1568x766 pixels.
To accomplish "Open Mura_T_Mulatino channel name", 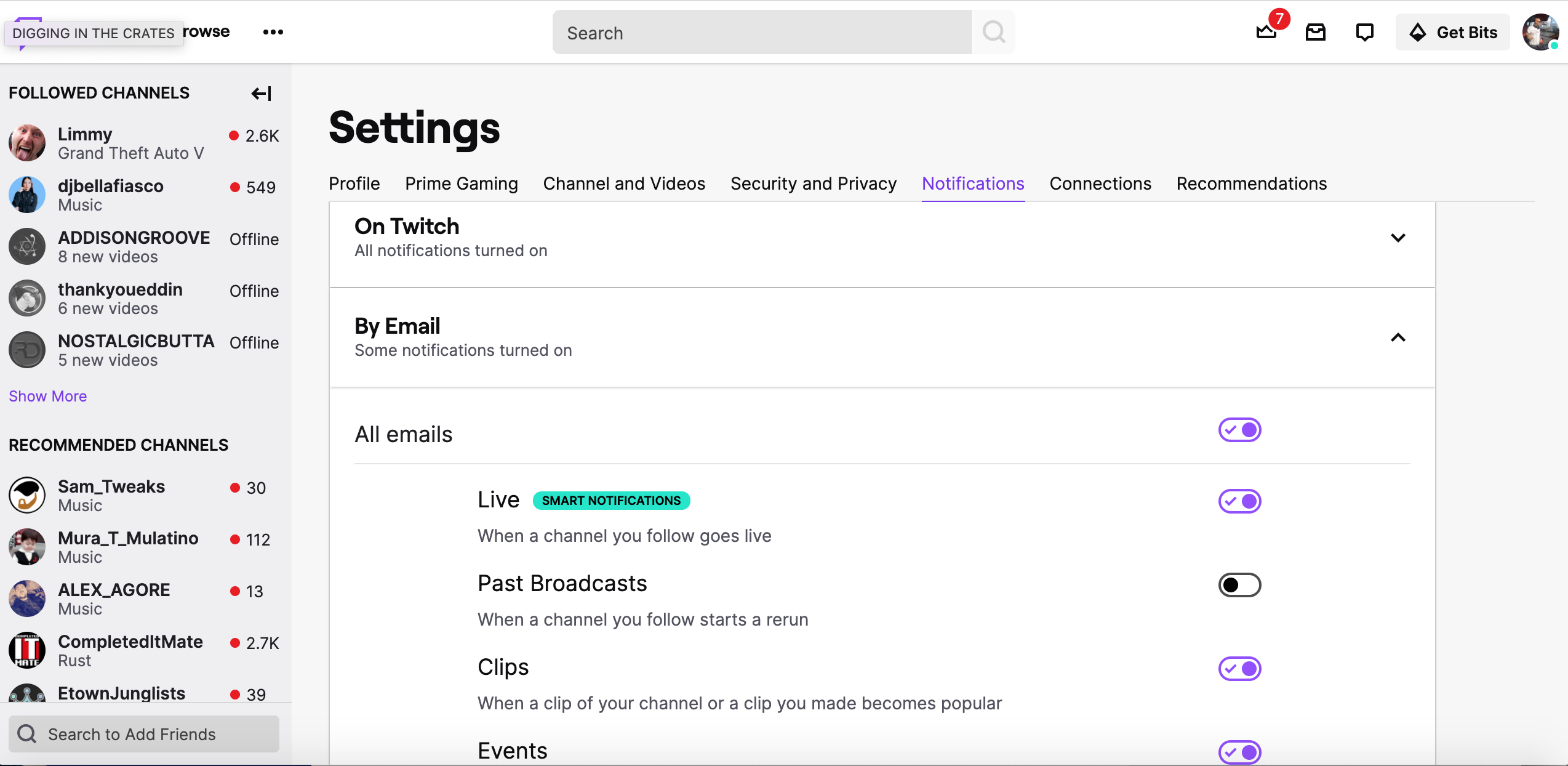I will 128,538.
